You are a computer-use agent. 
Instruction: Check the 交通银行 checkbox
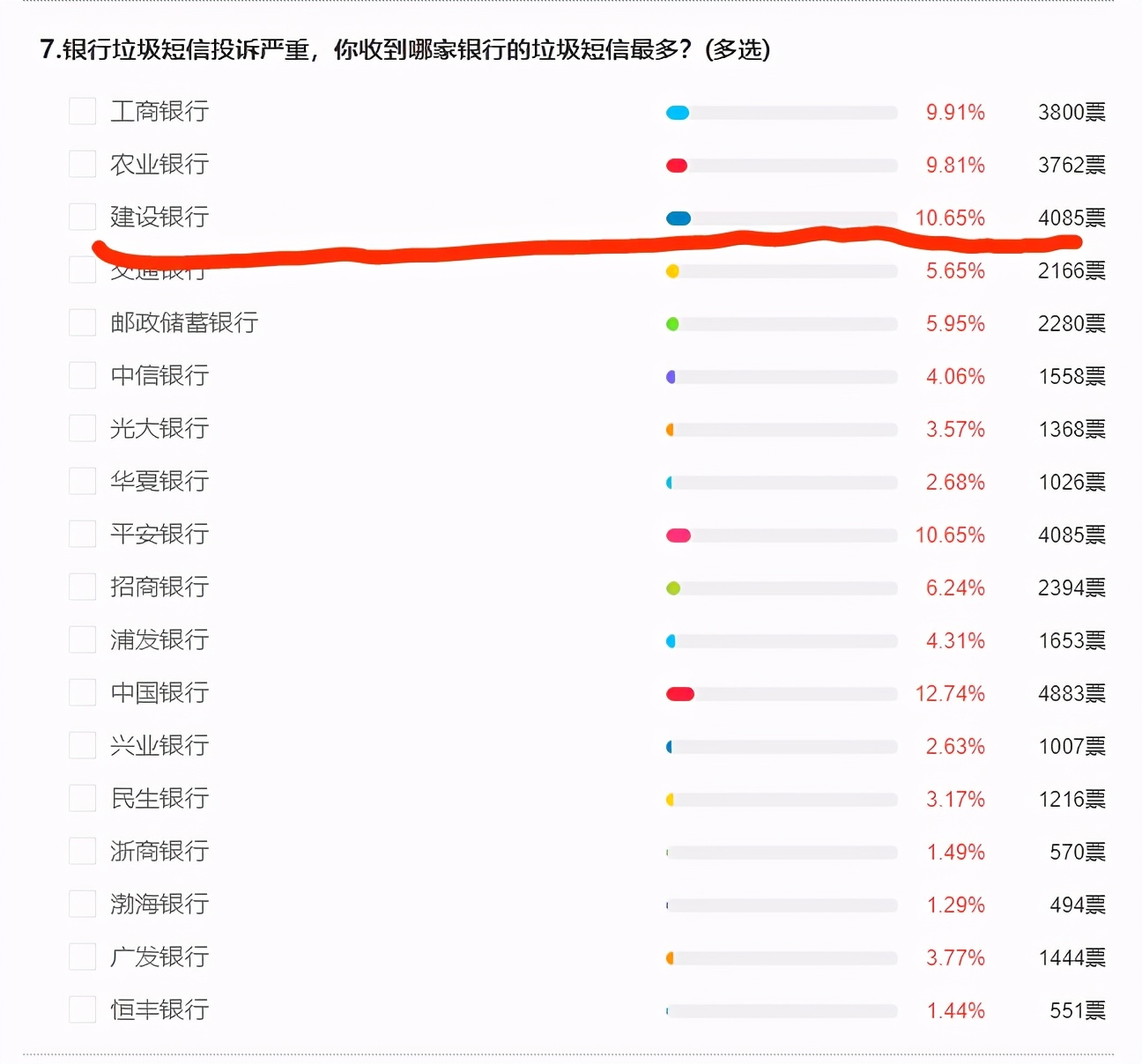pos(81,270)
